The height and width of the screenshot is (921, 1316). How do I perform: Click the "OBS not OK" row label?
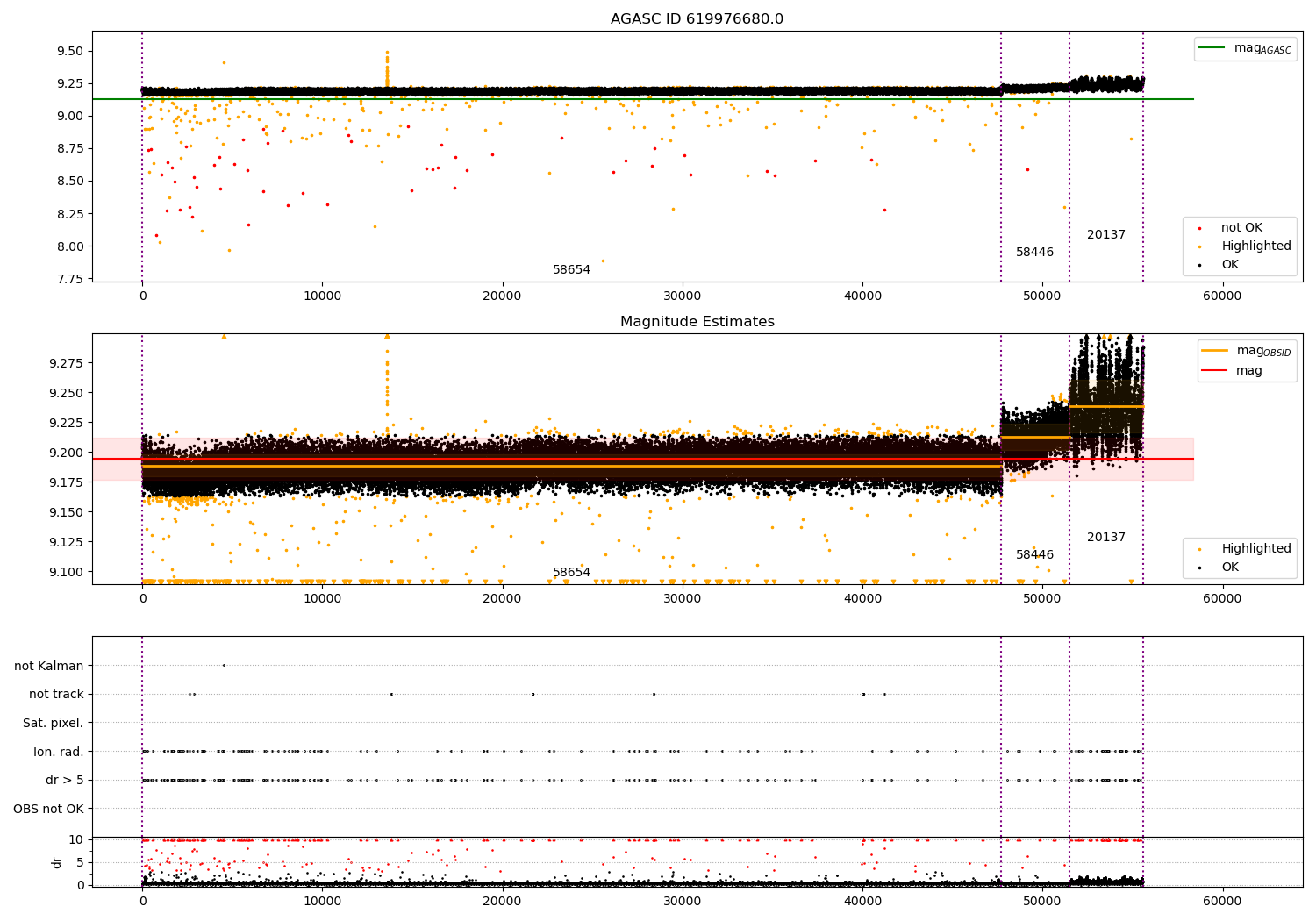click(49, 809)
